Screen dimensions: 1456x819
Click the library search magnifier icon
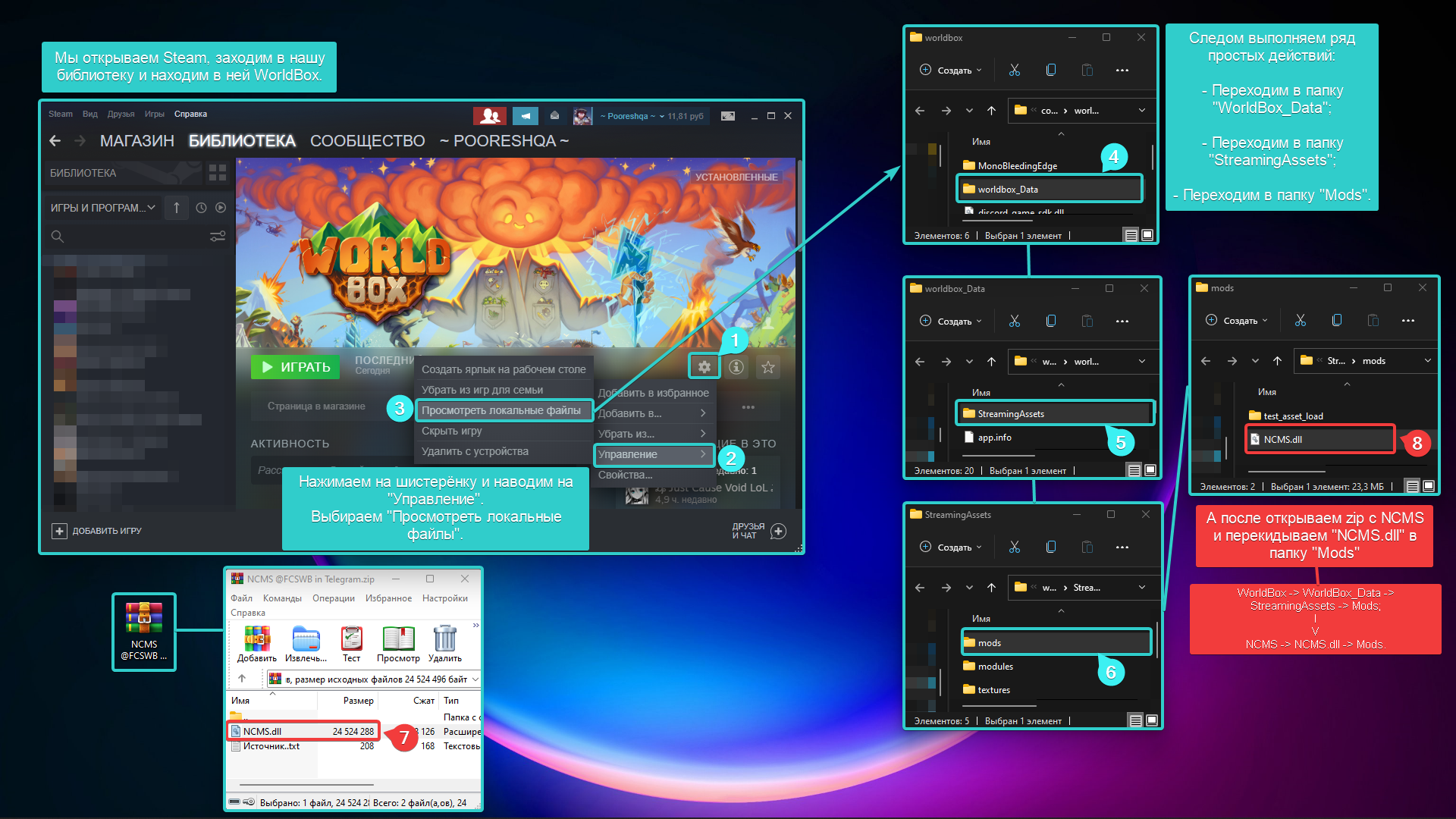tap(57, 237)
